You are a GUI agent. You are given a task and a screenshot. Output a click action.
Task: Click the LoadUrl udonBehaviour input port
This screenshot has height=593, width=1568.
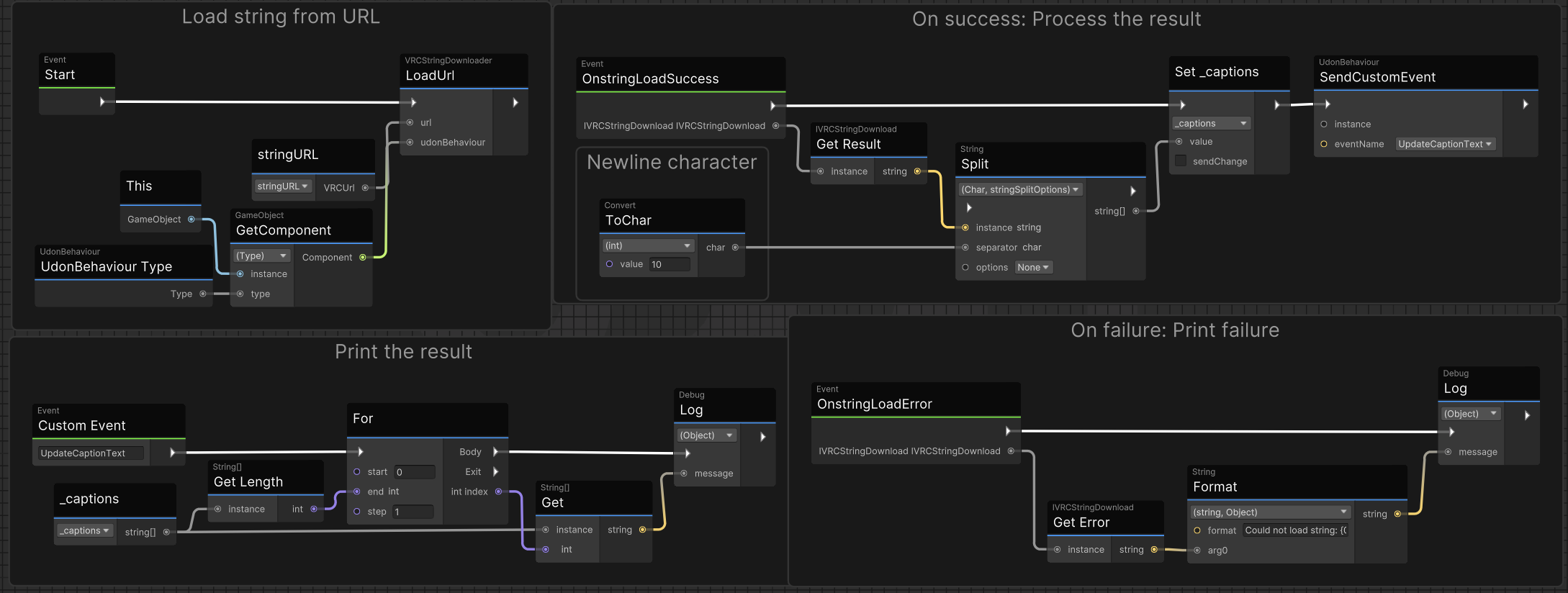pyautogui.click(x=410, y=142)
